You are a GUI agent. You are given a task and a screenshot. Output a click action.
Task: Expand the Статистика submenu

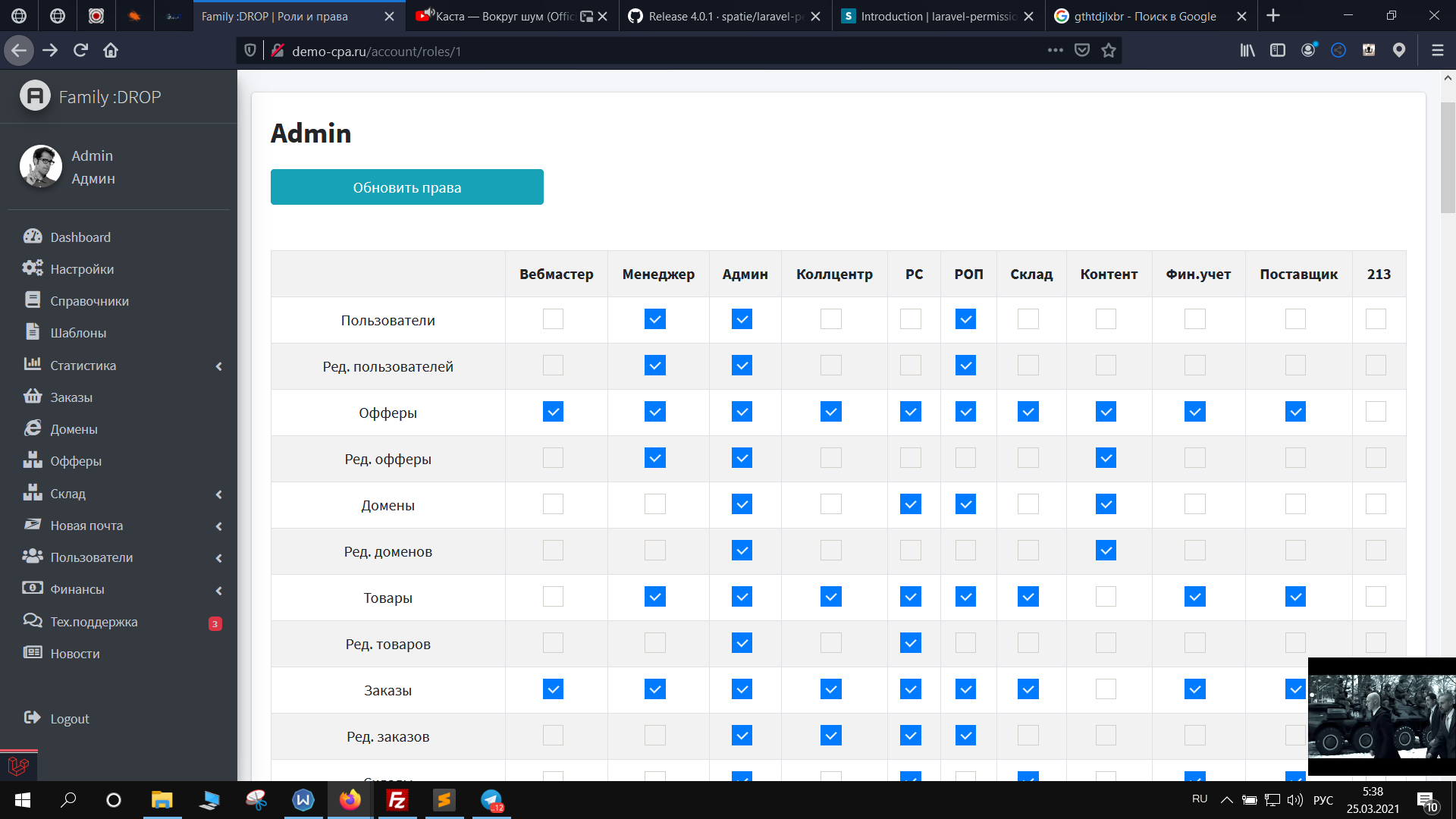[218, 366]
